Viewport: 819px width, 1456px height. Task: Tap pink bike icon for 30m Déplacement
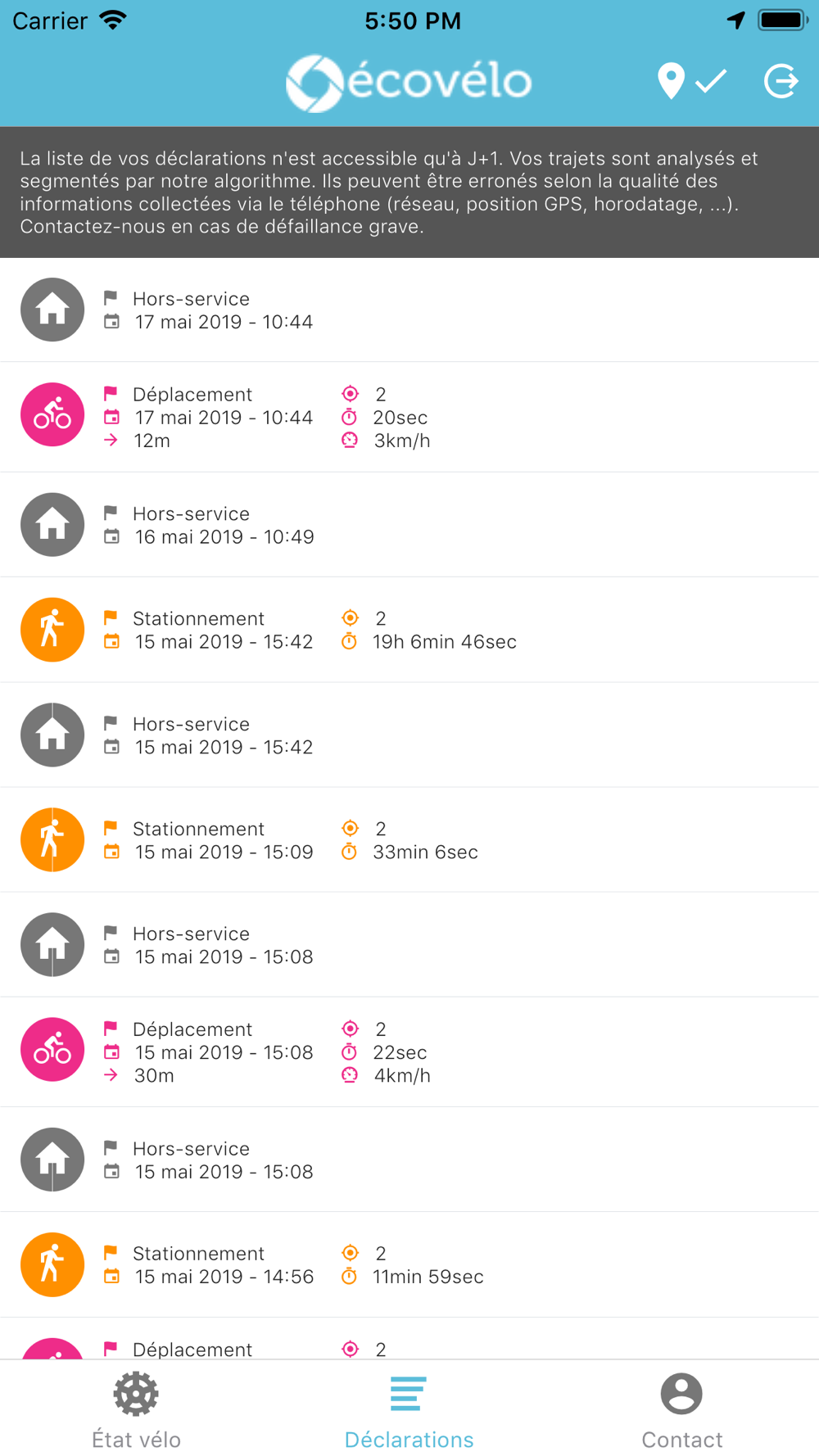(52, 1050)
